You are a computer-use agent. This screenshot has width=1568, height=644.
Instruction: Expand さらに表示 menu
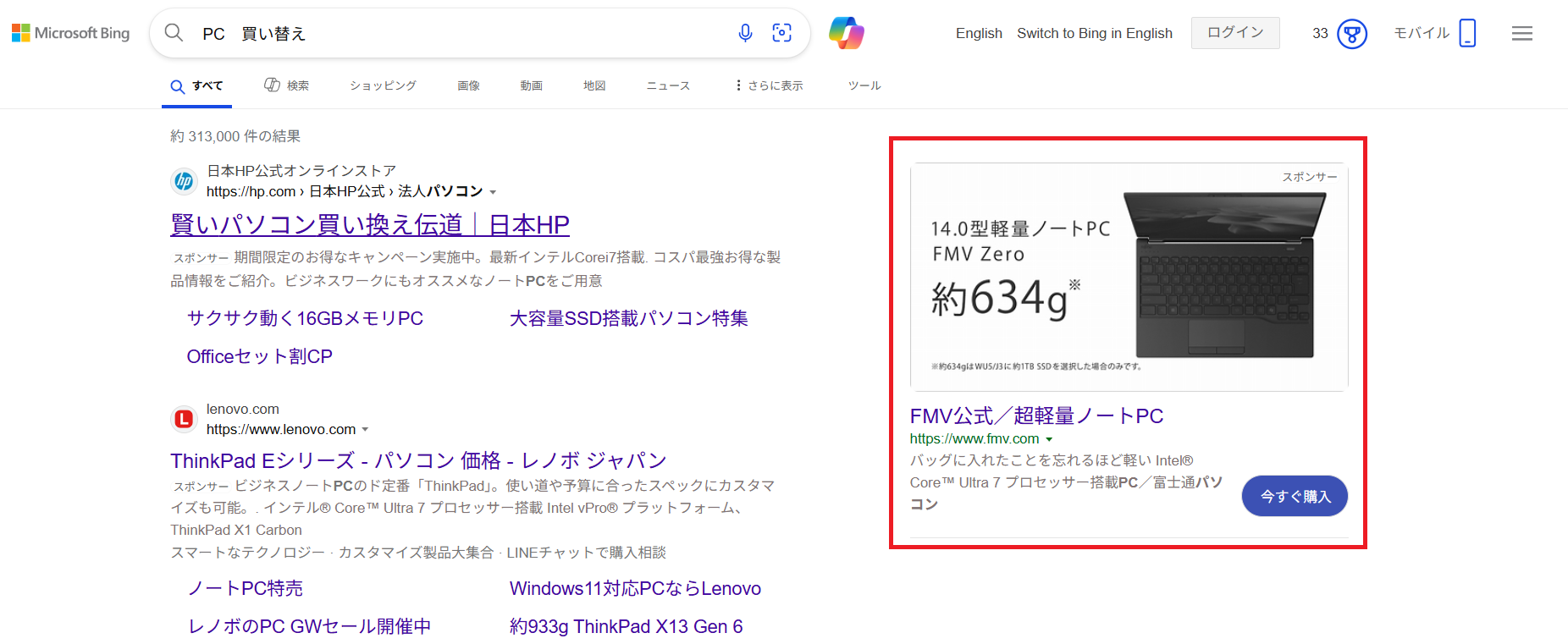(769, 85)
